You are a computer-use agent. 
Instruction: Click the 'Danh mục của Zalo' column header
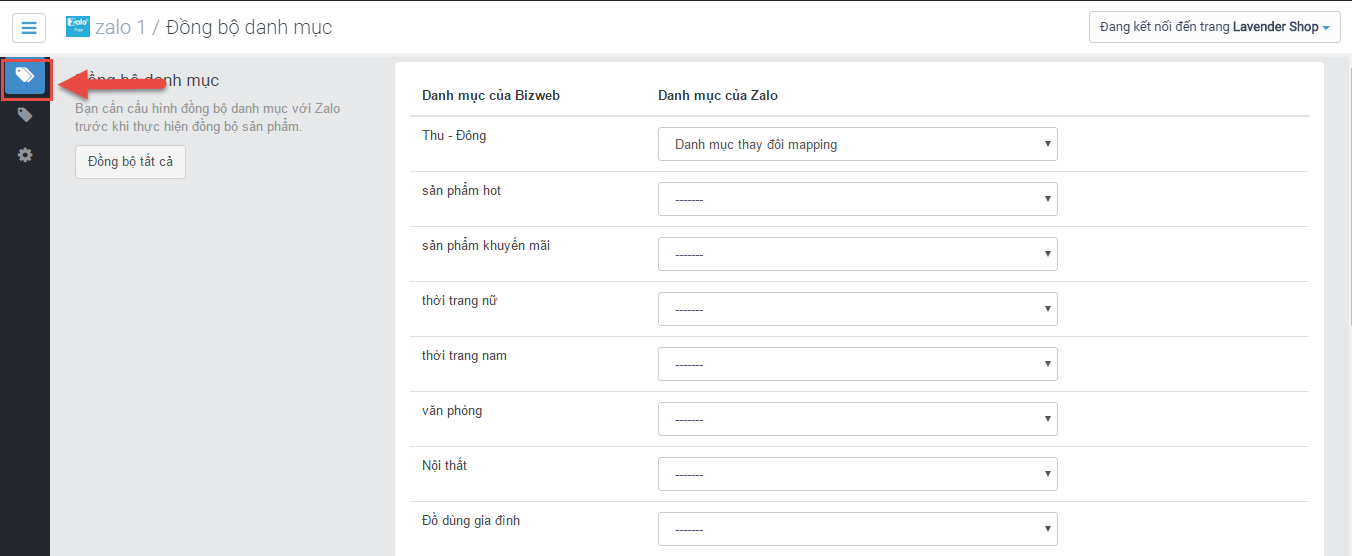pyautogui.click(x=718, y=95)
